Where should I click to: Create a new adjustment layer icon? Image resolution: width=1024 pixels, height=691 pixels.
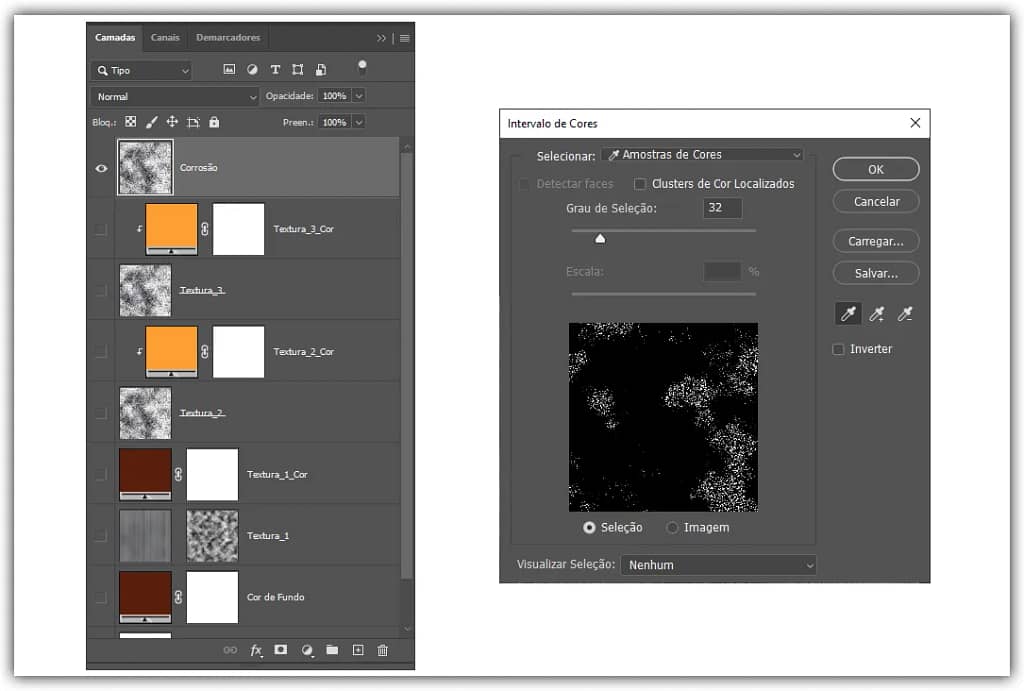point(307,650)
